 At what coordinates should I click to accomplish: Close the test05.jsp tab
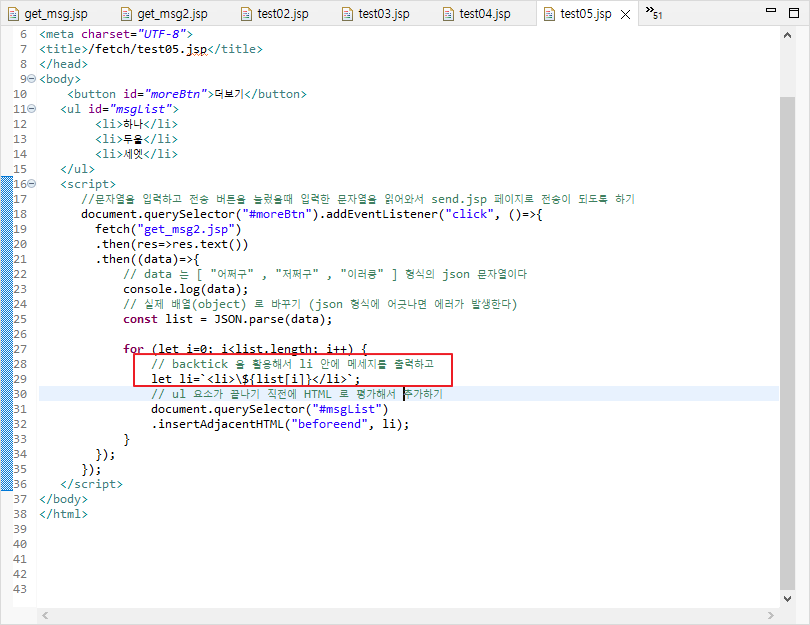[625, 14]
